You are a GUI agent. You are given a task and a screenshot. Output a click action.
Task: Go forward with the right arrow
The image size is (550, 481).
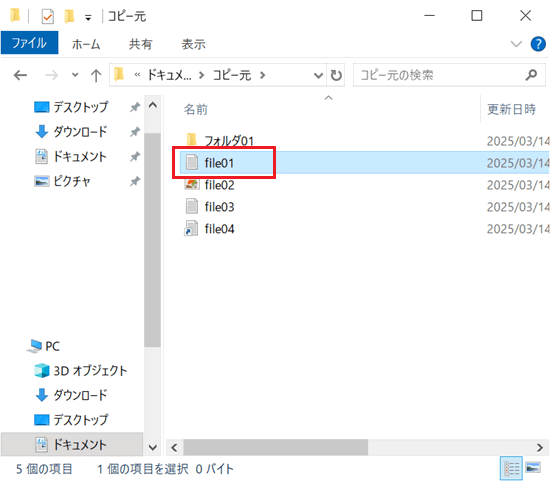coord(52,75)
